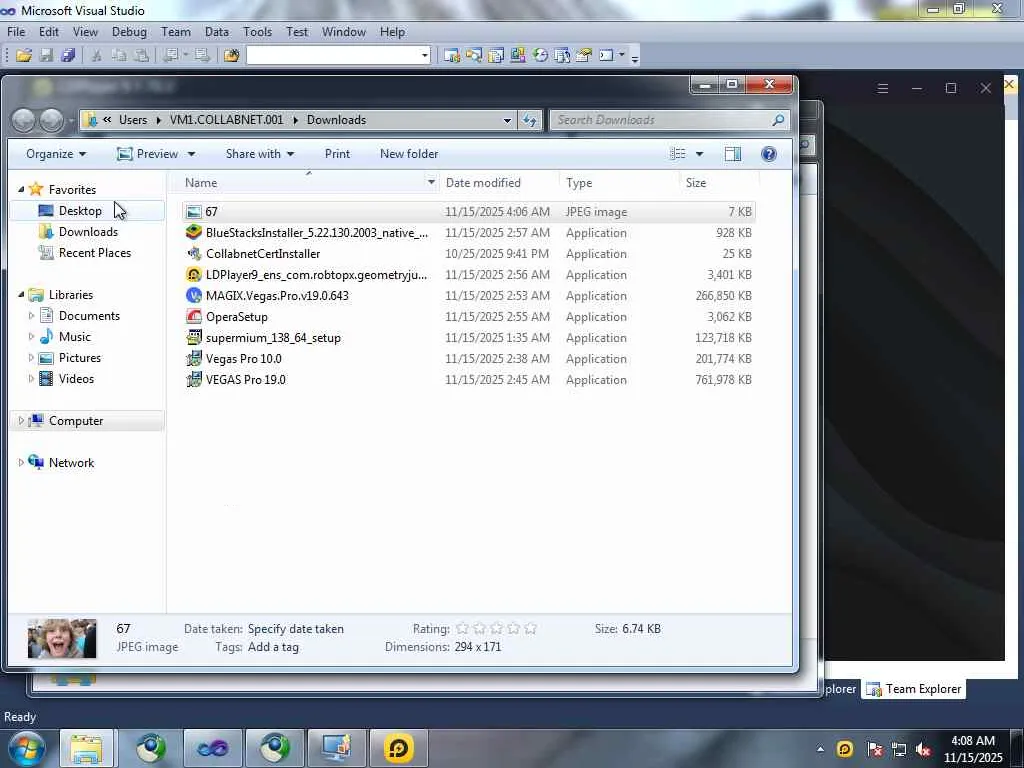Open the Name column filter dropdown arrow
Viewport: 1024px width, 768px height.
coord(431,183)
